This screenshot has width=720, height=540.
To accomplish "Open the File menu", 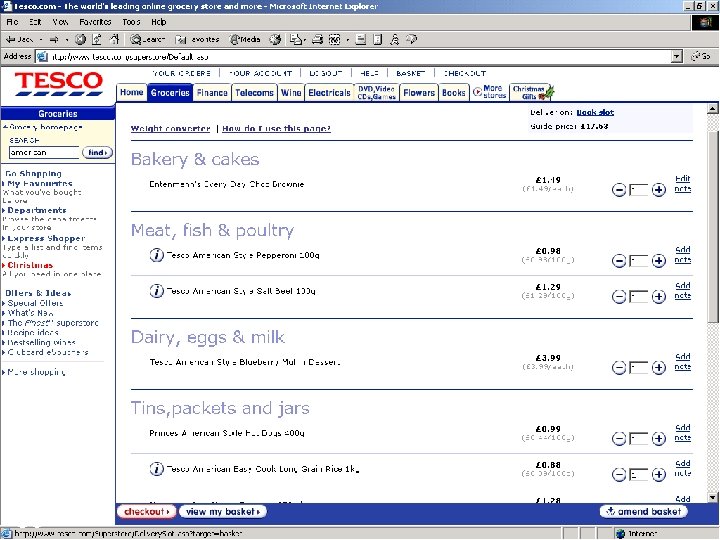I will [12, 22].
